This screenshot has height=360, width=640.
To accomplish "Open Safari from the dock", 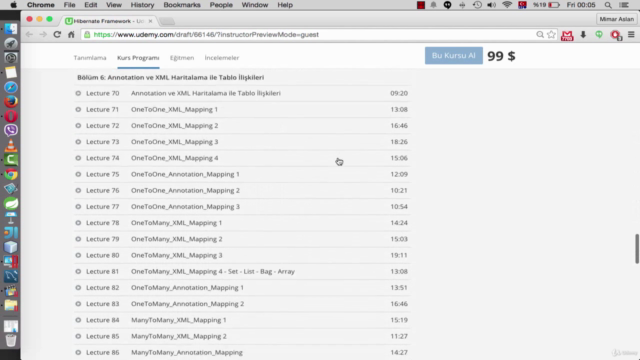I will [x=11, y=87].
